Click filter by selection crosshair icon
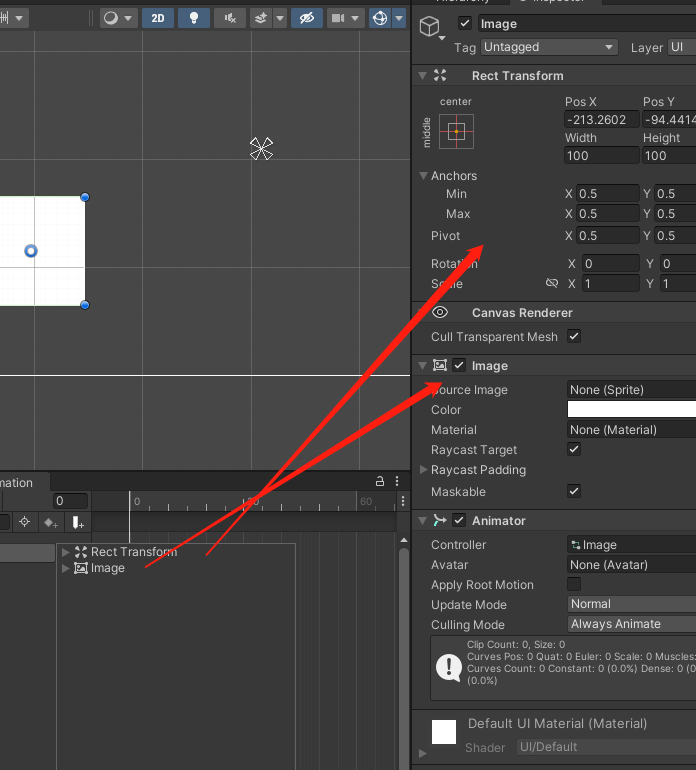Image resolution: width=696 pixels, height=770 pixels. [x=24, y=522]
